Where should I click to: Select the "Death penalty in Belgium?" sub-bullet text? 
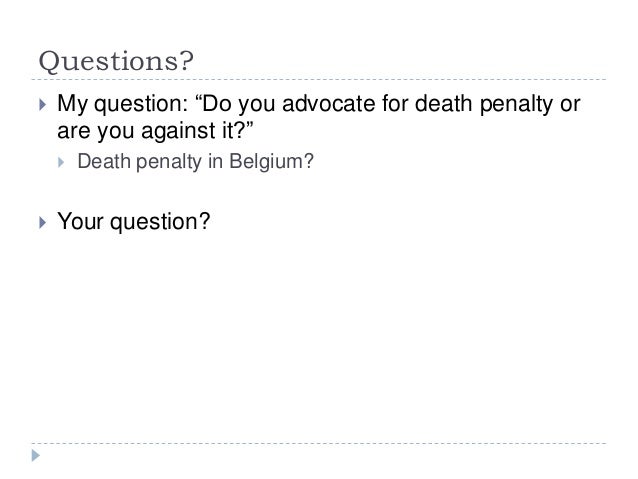[x=196, y=162]
